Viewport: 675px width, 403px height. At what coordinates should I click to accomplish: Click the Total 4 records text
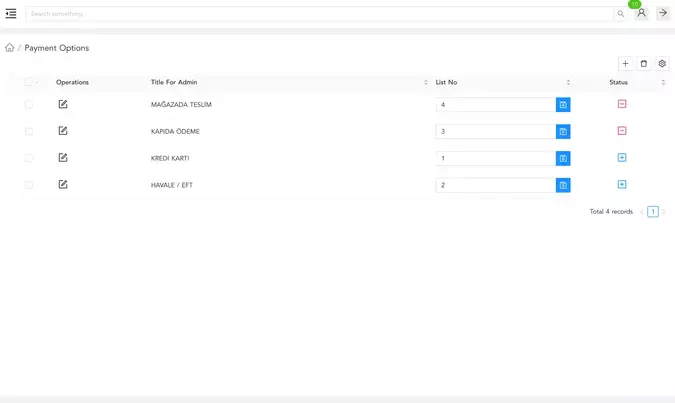(611, 211)
